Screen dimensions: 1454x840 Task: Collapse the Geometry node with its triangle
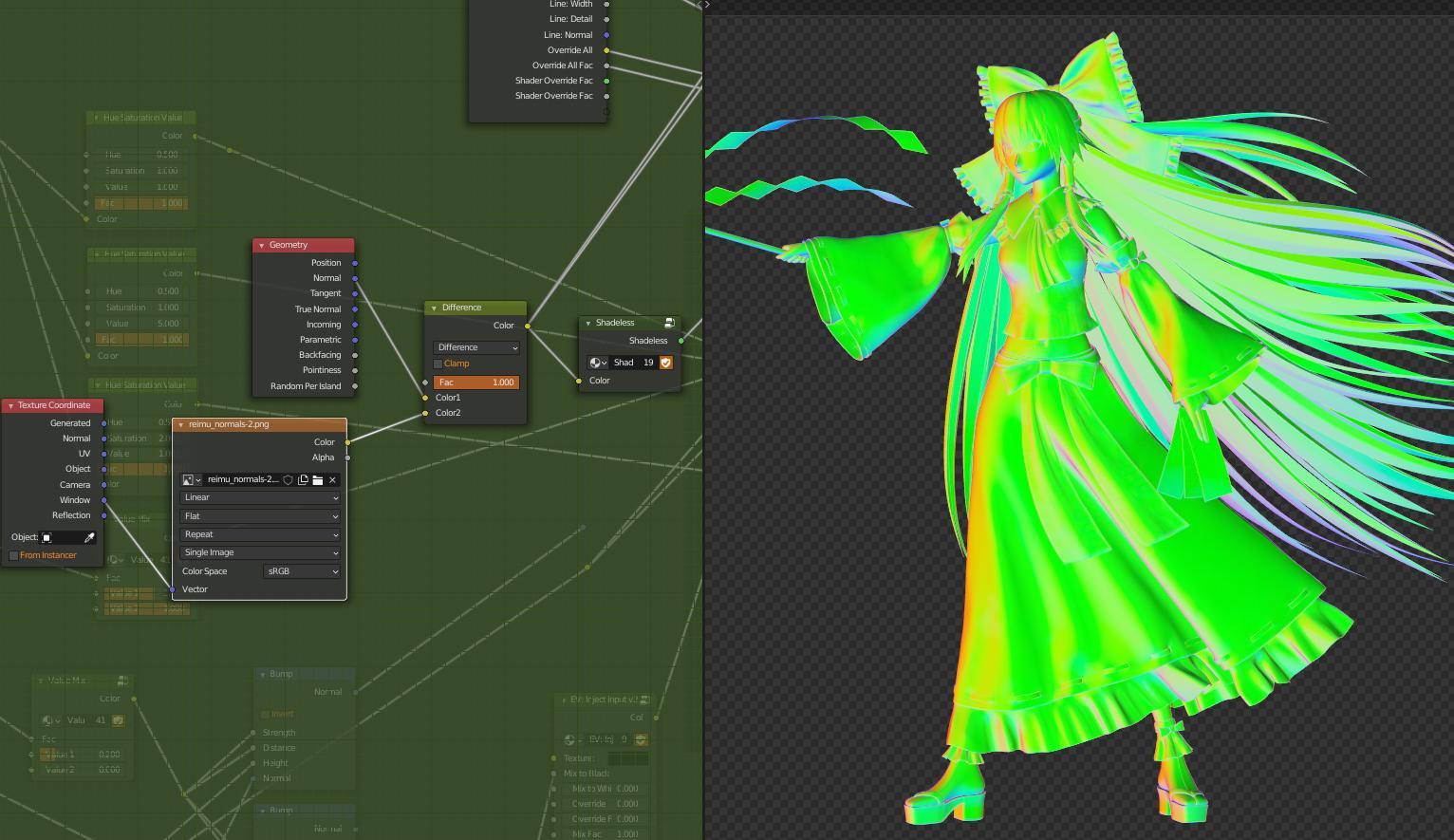coord(261,245)
